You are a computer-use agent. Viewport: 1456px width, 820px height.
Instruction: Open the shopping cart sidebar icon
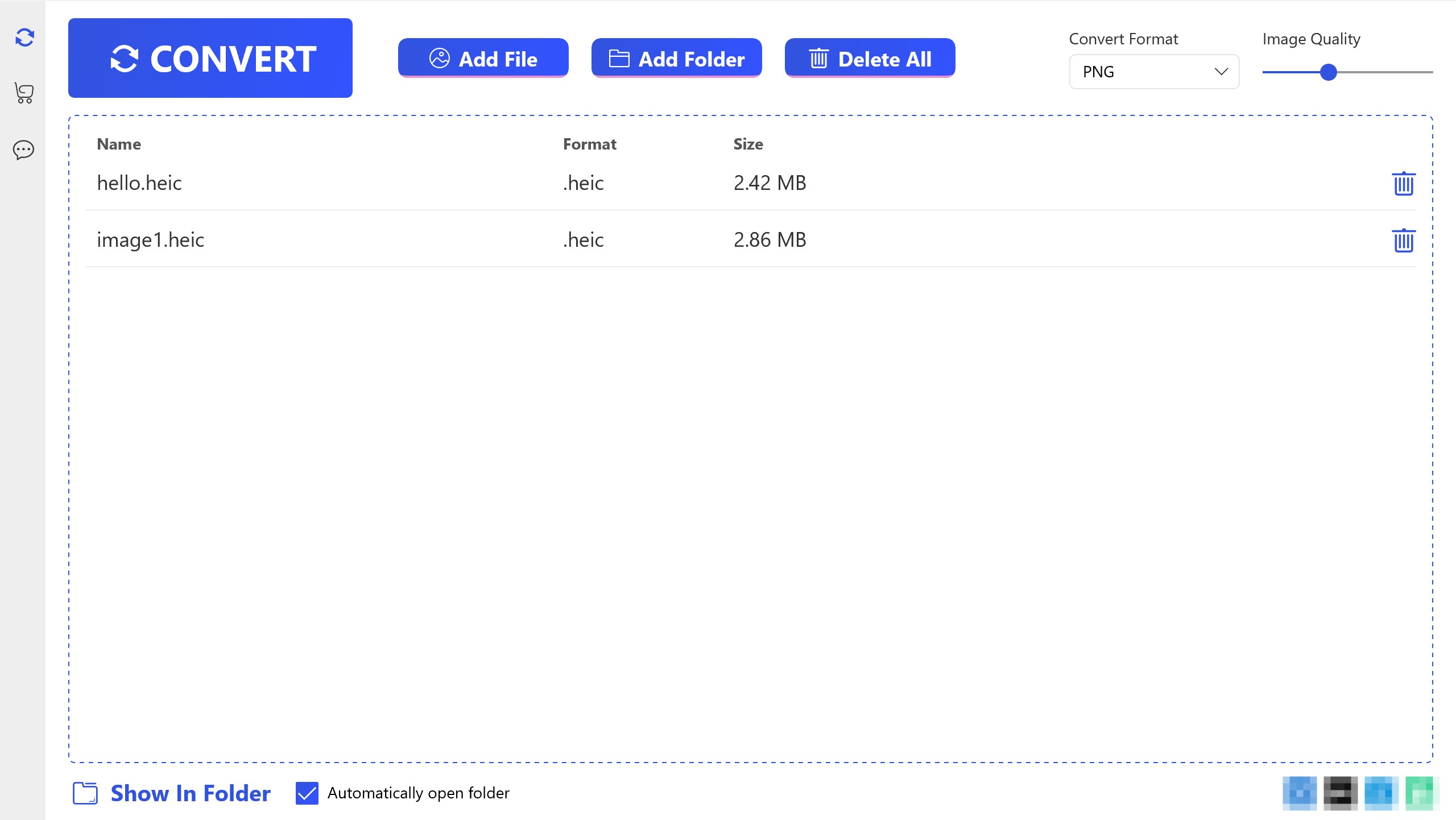pyautogui.click(x=24, y=93)
